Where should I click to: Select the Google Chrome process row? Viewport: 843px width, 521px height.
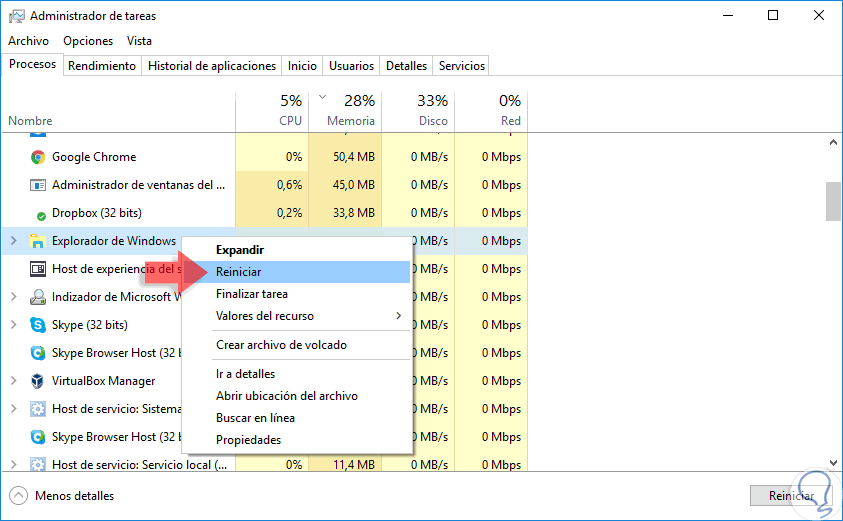coord(265,157)
